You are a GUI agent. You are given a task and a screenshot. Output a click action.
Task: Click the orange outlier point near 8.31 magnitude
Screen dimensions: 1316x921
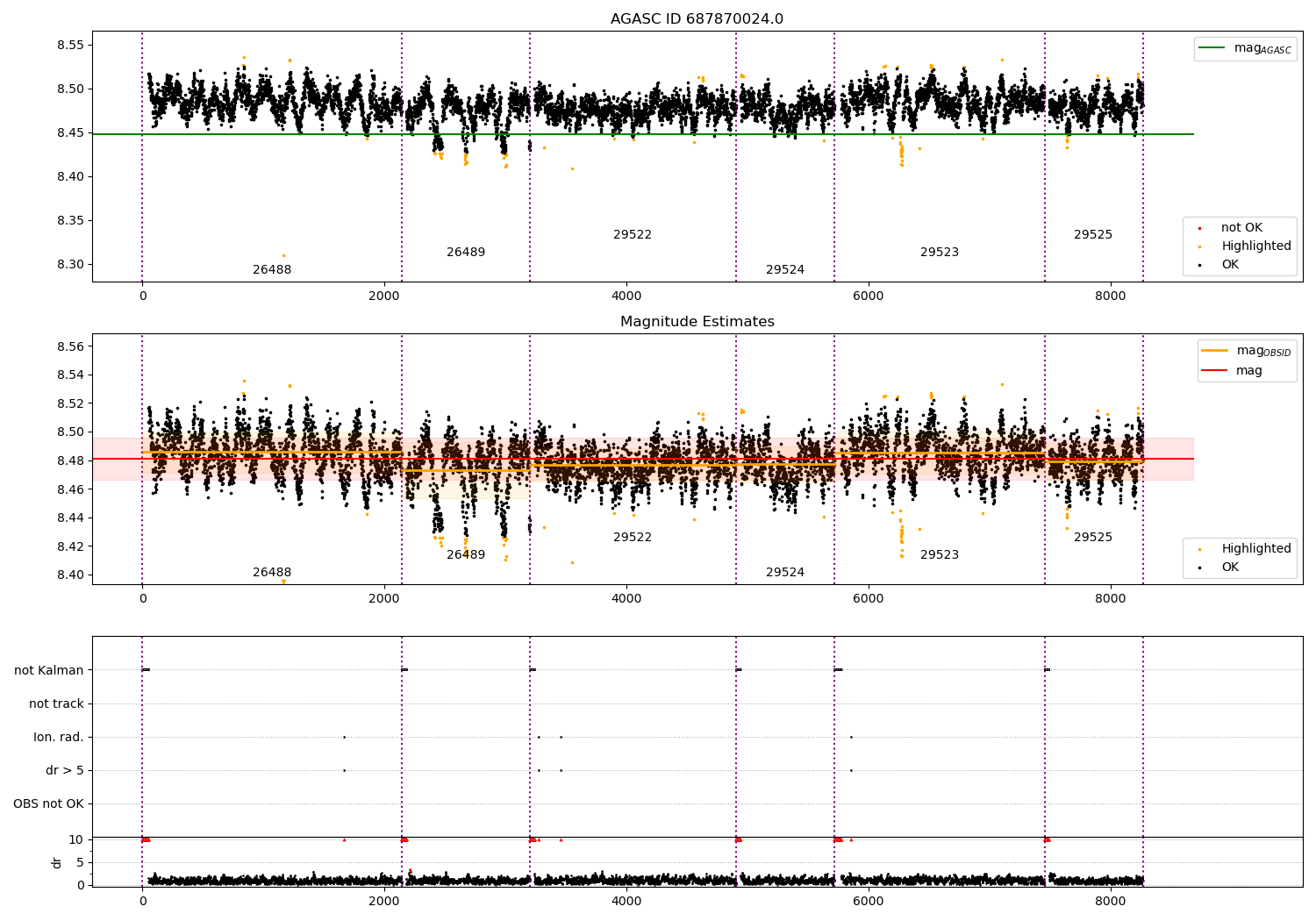[x=283, y=255]
